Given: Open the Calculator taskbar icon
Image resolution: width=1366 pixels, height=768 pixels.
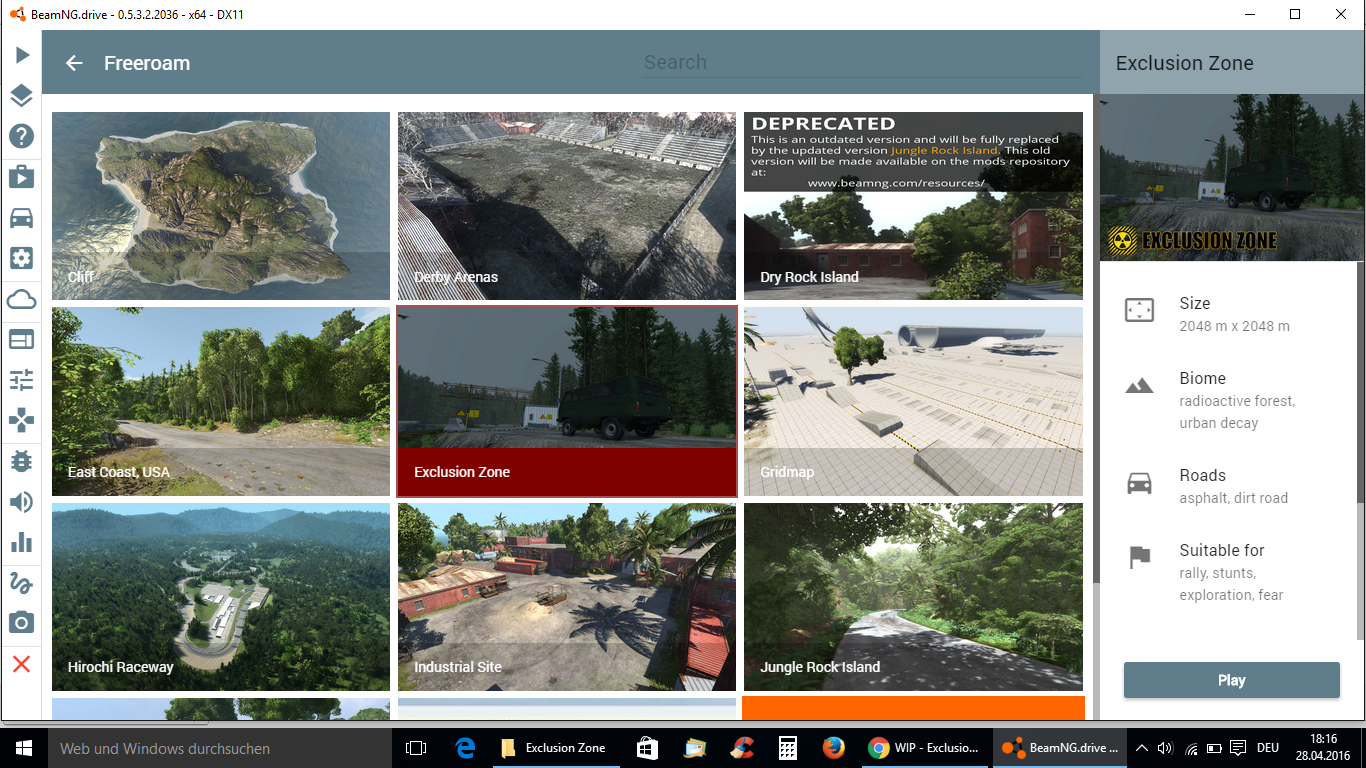Looking at the screenshot, I should (788, 747).
